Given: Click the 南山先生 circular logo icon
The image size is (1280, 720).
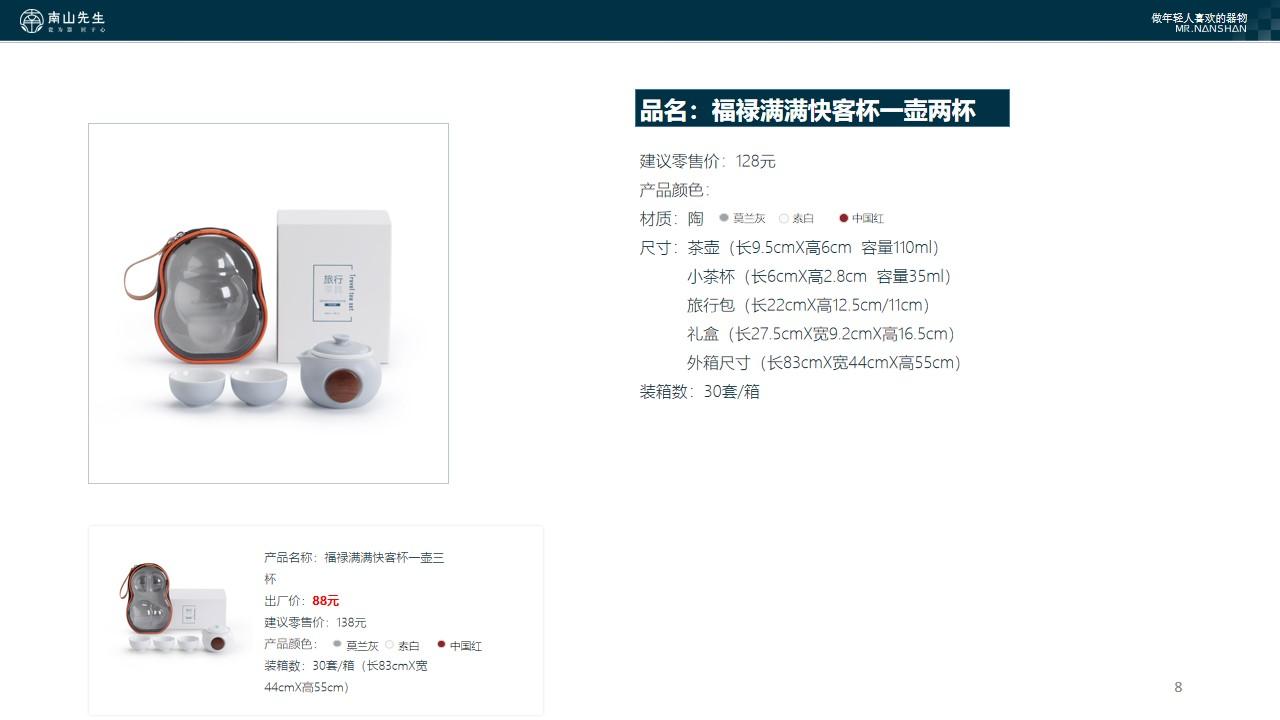Looking at the screenshot, I should click(32, 20).
